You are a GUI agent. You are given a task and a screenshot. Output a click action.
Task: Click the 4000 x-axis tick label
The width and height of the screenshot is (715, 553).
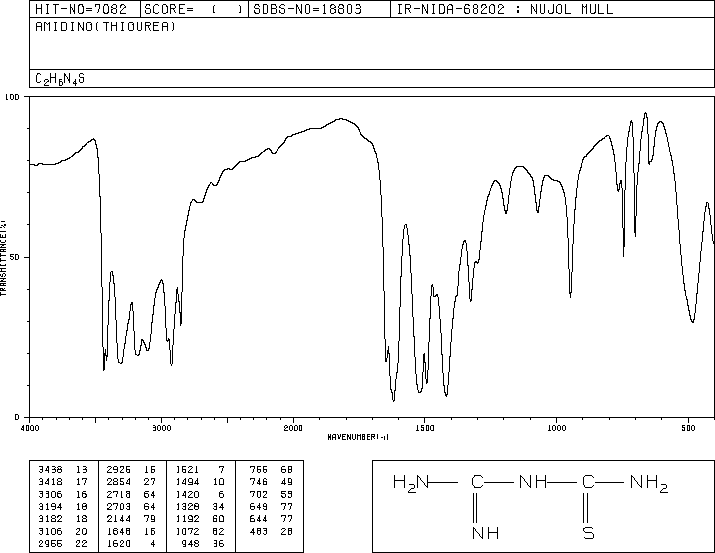(x=30, y=428)
